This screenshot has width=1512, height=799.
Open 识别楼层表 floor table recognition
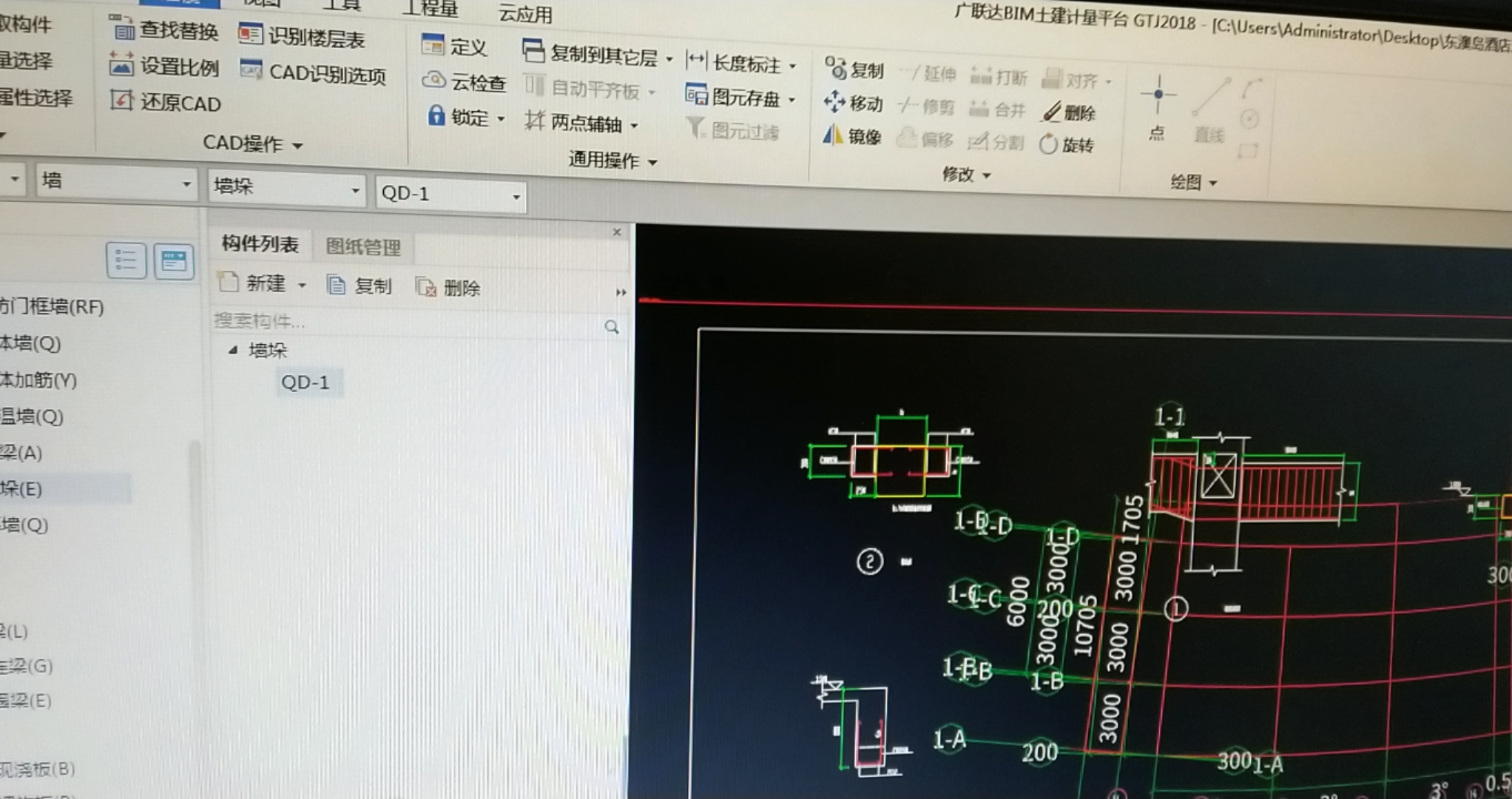[303, 36]
